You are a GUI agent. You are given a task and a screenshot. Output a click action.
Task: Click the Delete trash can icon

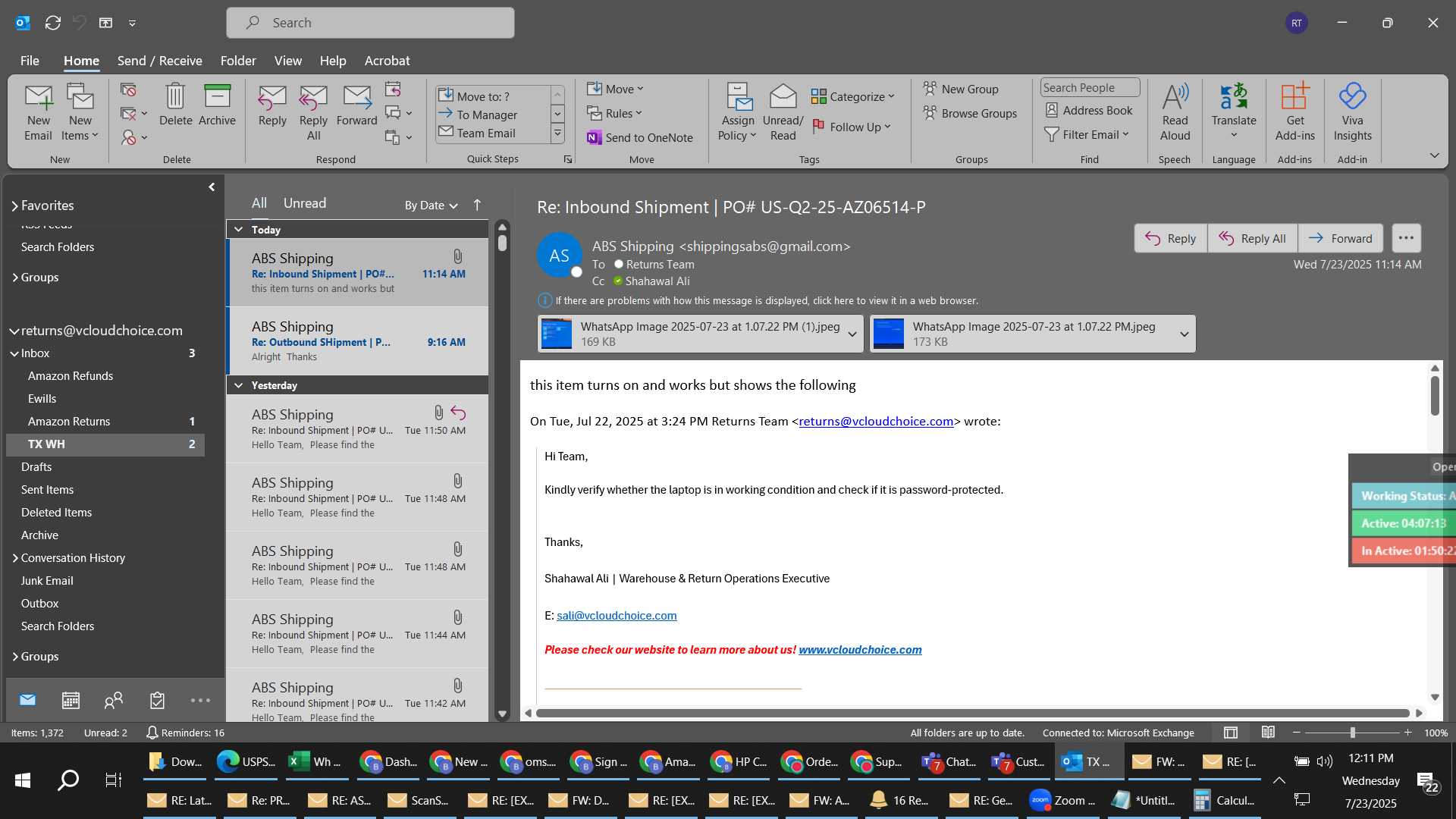(175, 105)
